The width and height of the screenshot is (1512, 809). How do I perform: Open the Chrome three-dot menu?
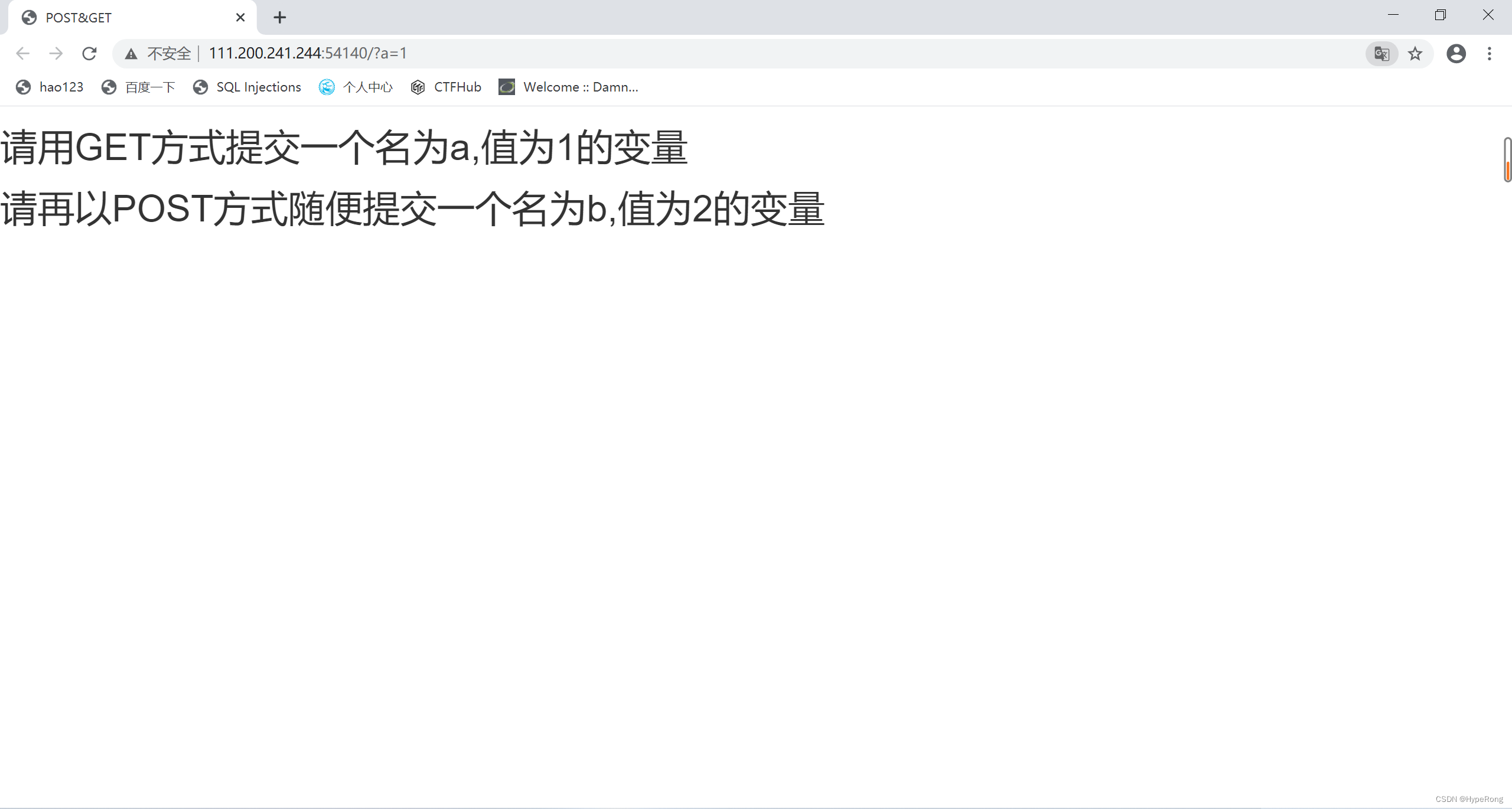coord(1489,53)
